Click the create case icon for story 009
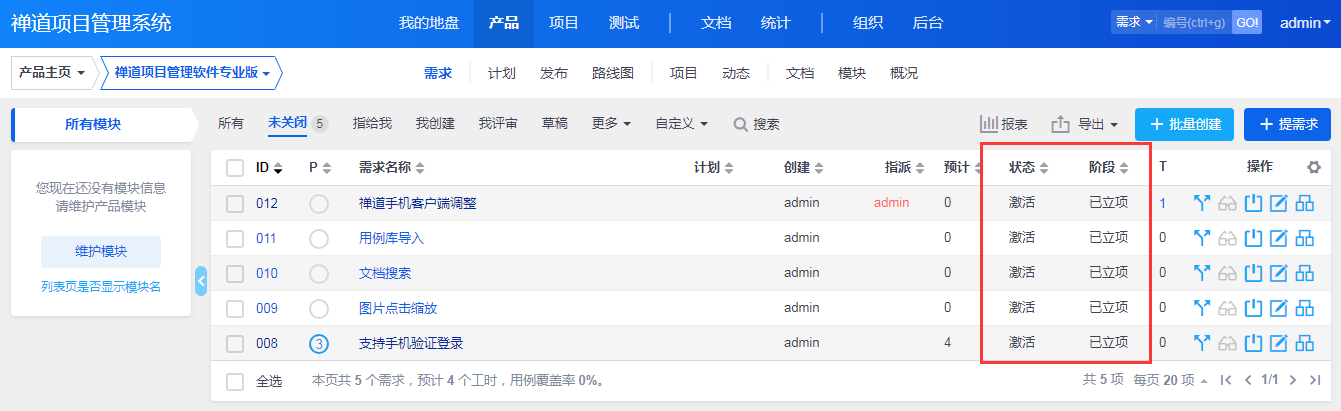 tap(1304, 308)
